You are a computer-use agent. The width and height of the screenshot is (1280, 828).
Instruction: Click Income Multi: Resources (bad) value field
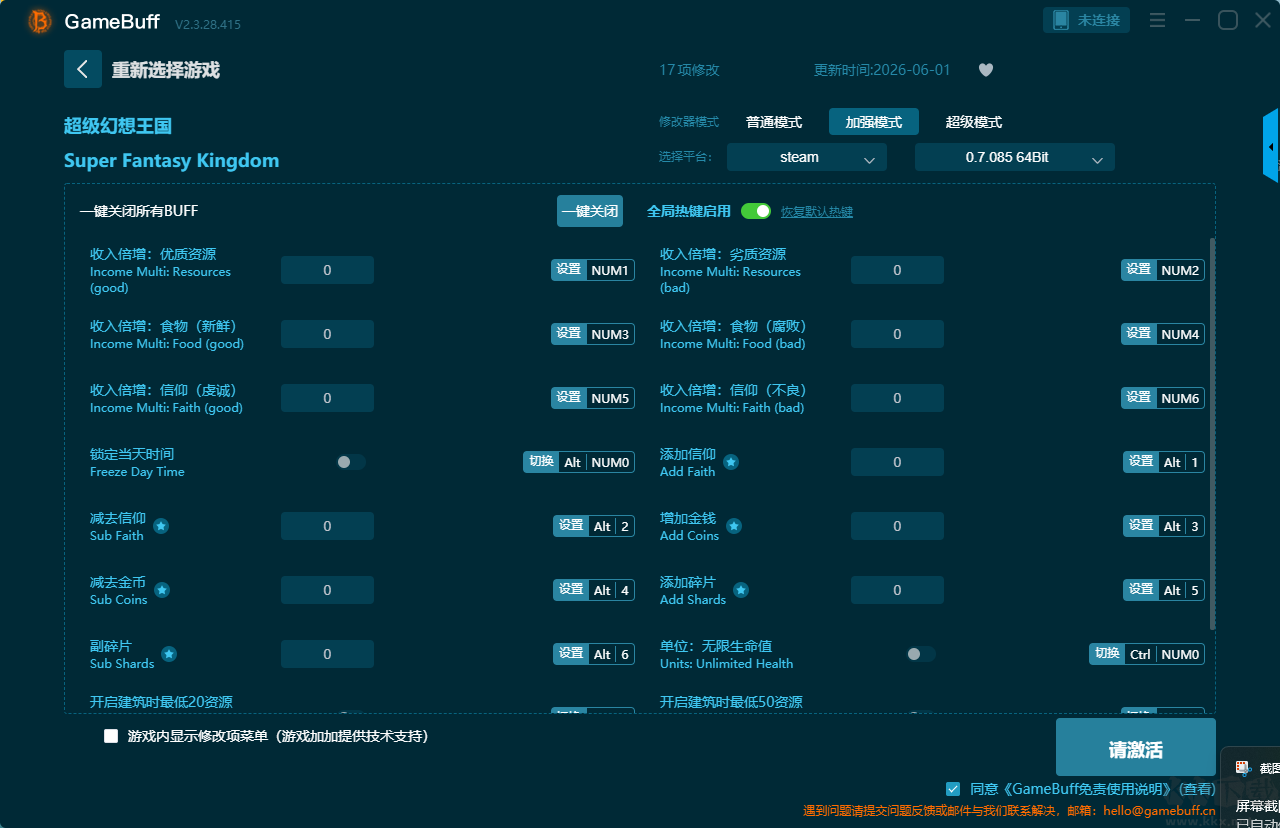tap(897, 270)
